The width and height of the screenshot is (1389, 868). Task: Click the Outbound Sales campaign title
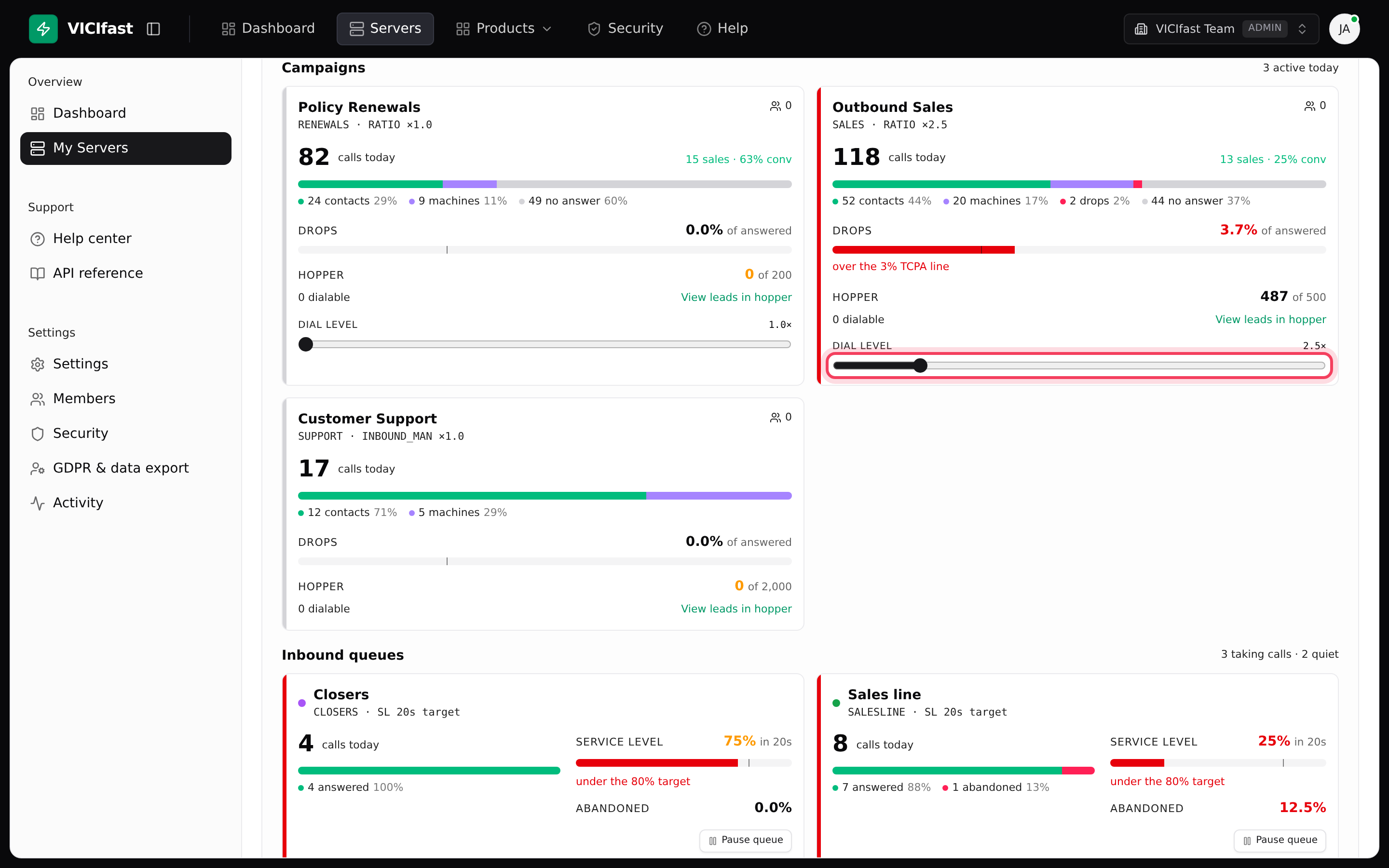pyautogui.click(x=893, y=108)
